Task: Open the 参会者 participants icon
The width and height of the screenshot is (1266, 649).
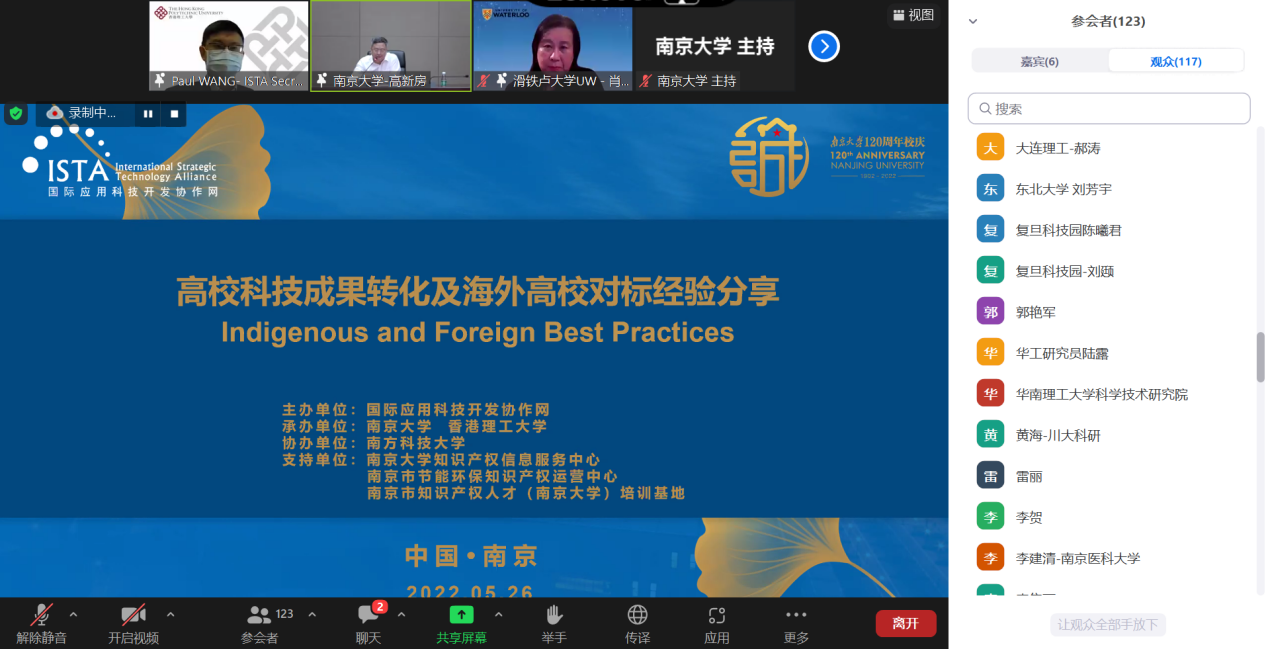Action: (x=259, y=615)
